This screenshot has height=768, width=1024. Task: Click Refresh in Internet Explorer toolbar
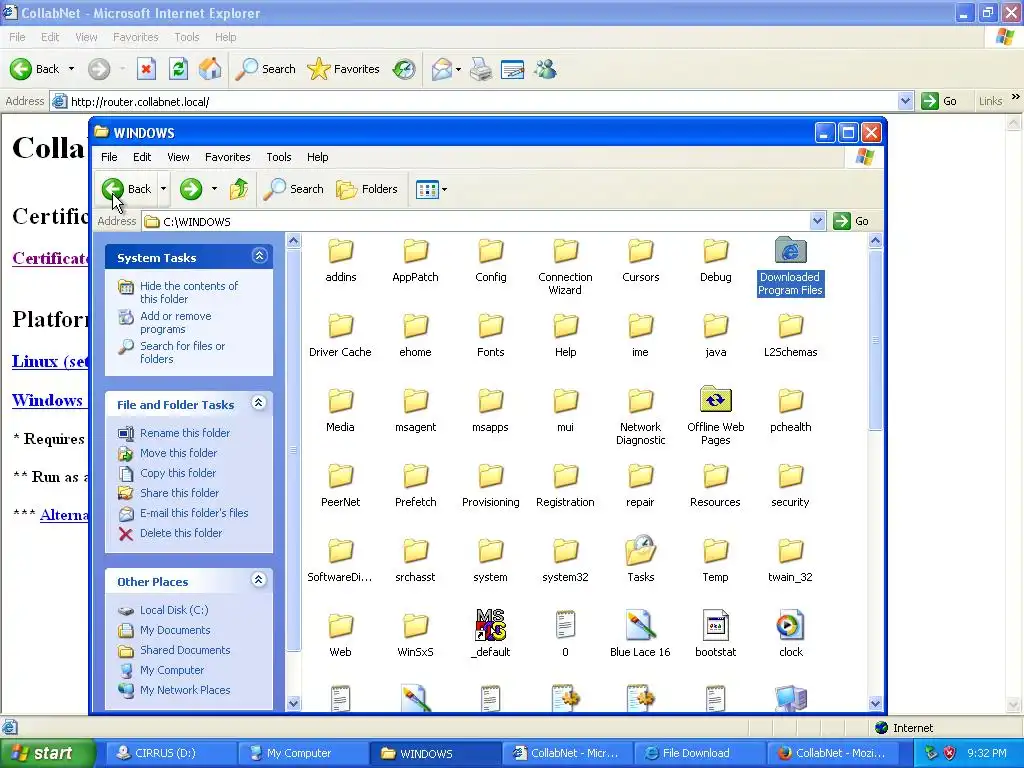[178, 69]
